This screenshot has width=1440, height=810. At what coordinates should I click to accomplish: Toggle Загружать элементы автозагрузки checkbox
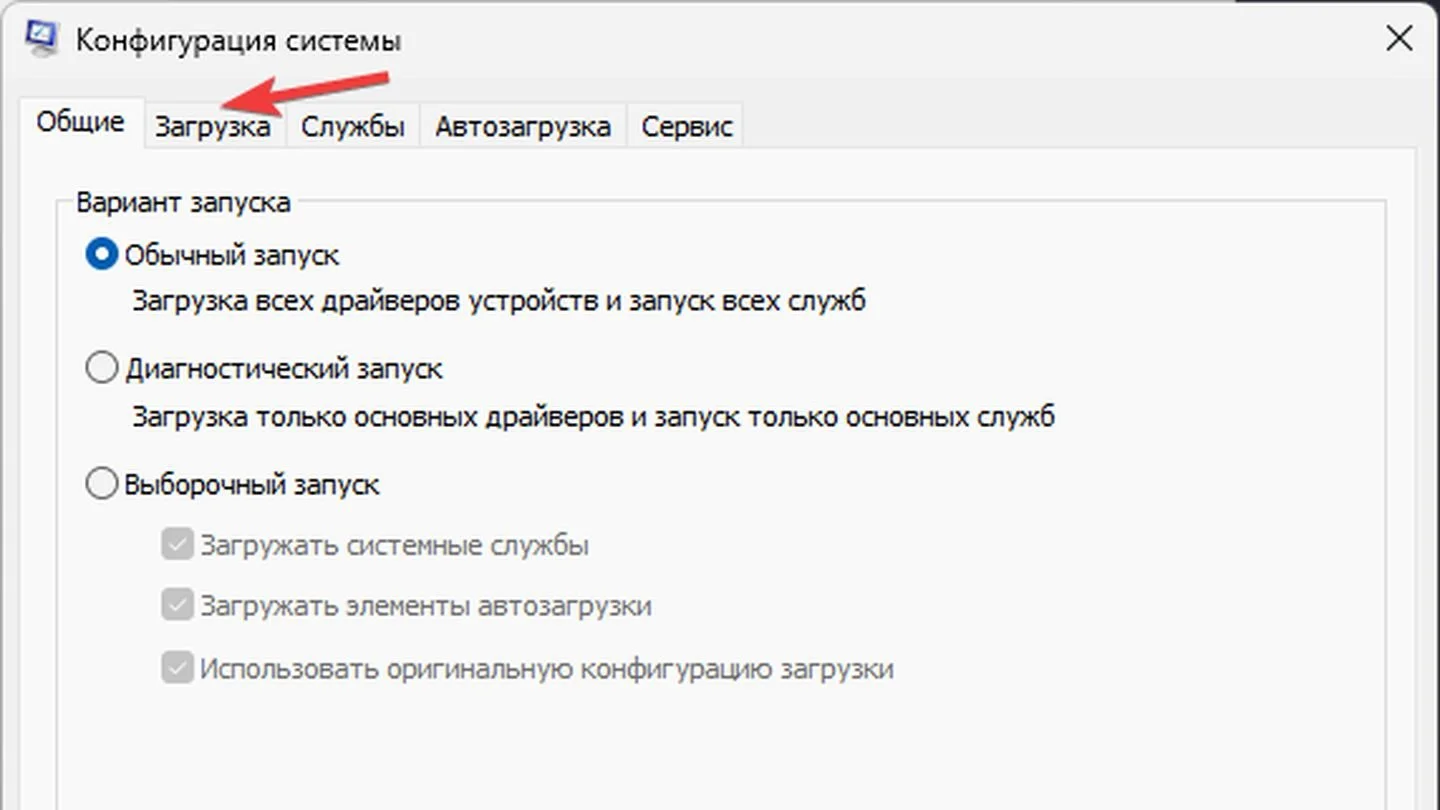click(177, 606)
